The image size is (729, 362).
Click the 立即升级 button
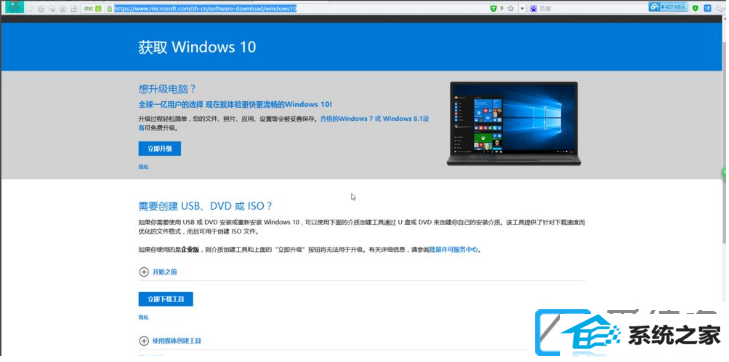pyautogui.click(x=159, y=149)
